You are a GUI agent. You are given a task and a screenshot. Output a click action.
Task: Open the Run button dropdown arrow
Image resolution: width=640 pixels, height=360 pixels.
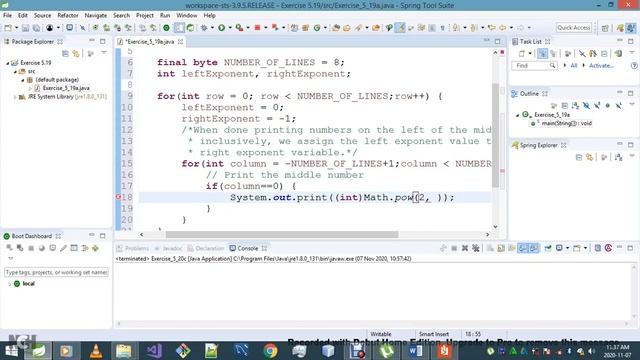coord(230,28)
